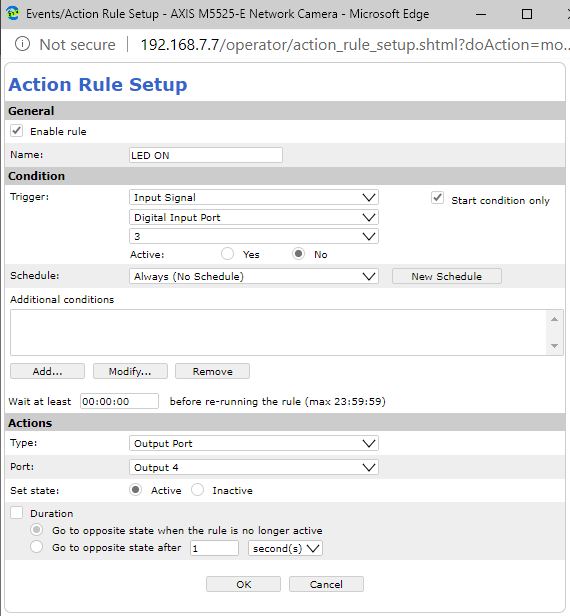
Task: Click the Wait at least time field
Action: [119, 401]
